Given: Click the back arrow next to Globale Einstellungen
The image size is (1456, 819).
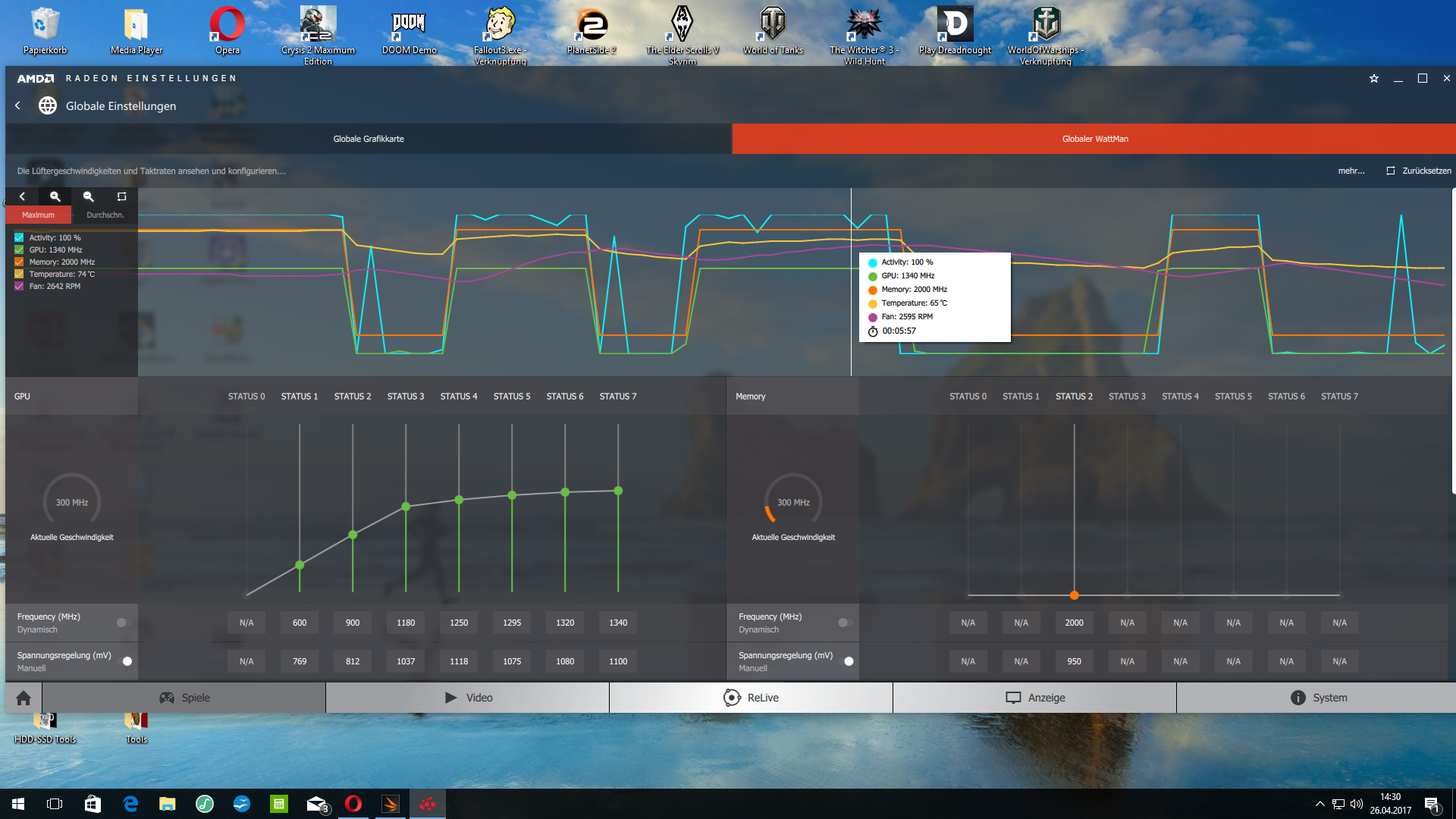Looking at the screenshot, I should (17, 106).
